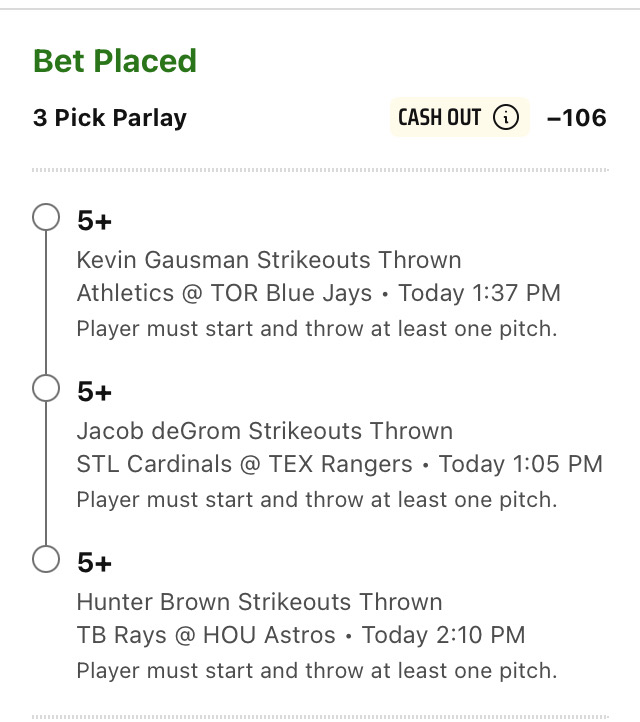Open Kevin Gausman Strikeouts Thrown pick
This screenshot has width=640, height=722.
point(269,260)
